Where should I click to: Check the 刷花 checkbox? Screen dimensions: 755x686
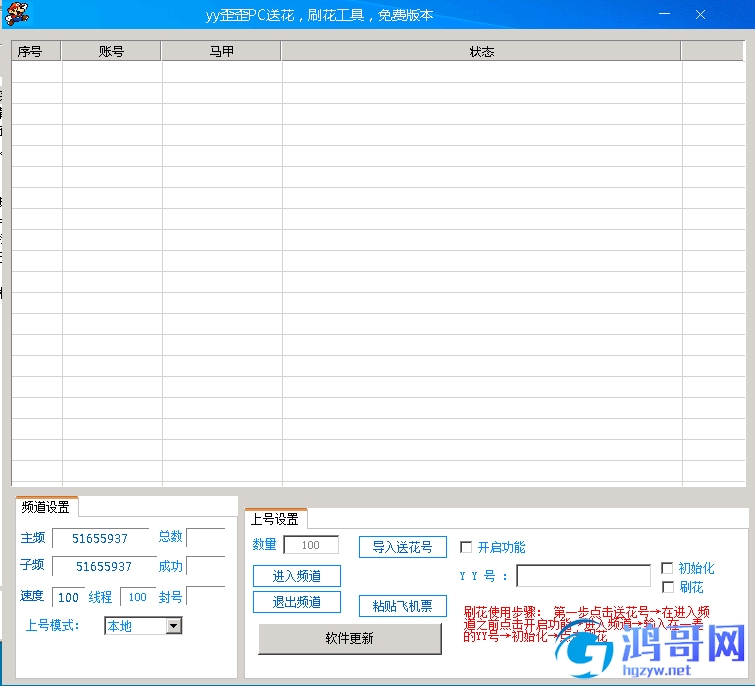[668, 587]
